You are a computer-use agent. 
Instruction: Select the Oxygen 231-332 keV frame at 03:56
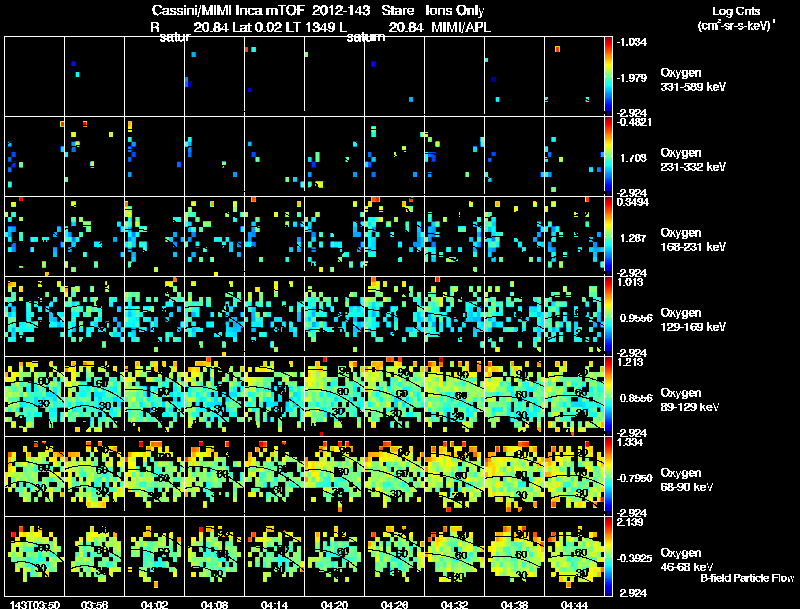[95, 157]
